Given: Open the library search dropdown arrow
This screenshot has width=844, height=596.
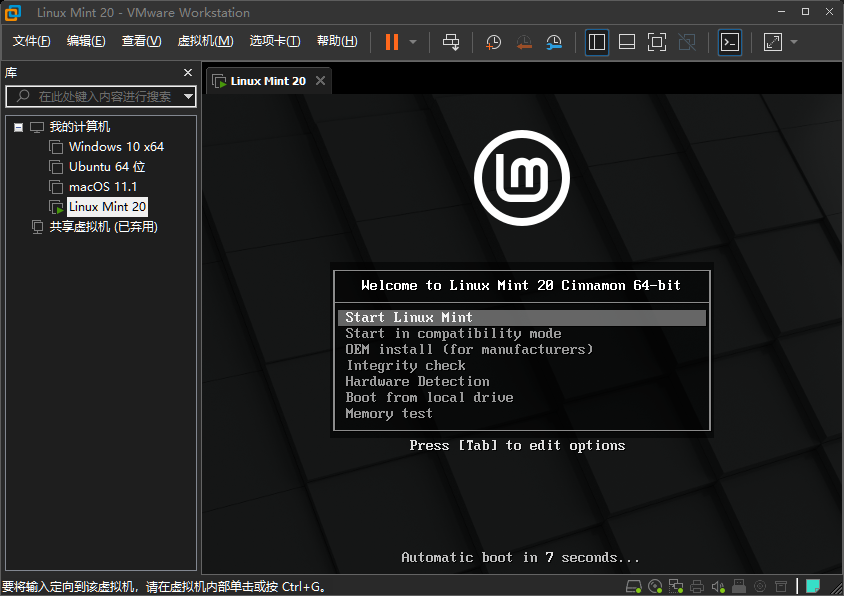Looking at the screenshot, I should pos(188,97).
